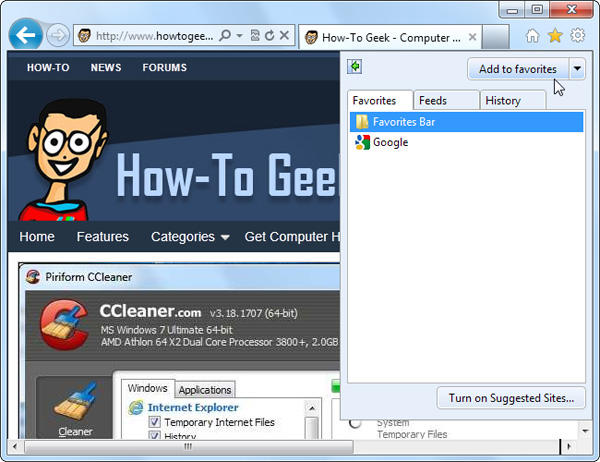This screenshot has height=462, width=600.
Task: Click the How-To Geek tab favicon
Action: (311, 38)
